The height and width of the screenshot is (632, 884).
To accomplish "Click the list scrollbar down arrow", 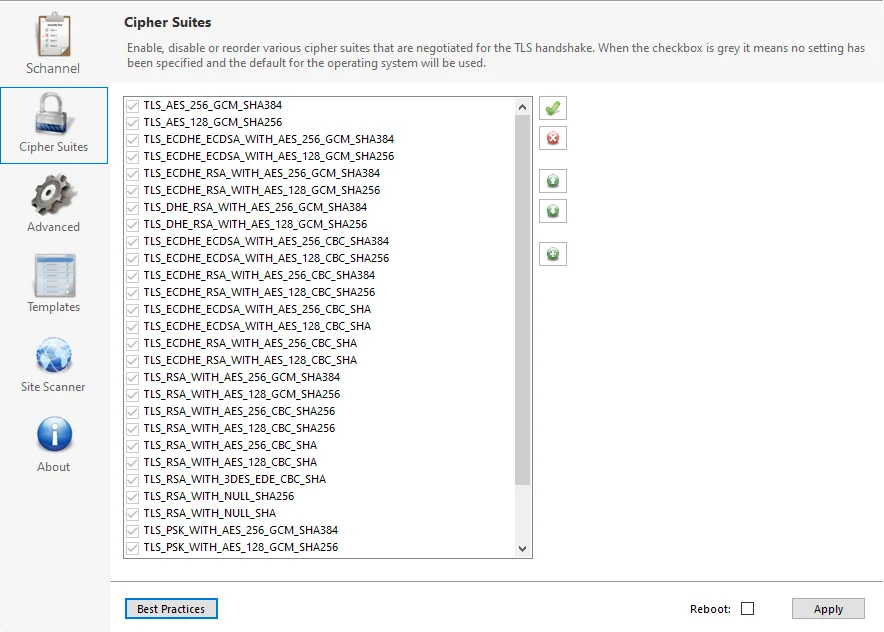I will click(x=523, y=549).
